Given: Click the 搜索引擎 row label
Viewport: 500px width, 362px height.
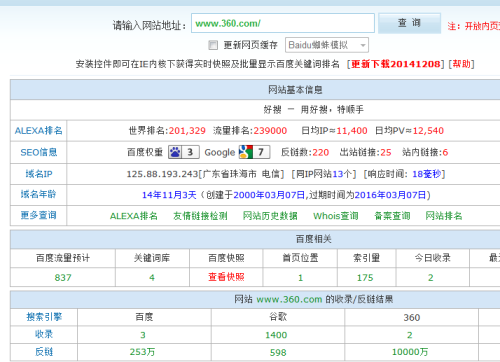Looking at the screenshot, I should pos(44,317).
